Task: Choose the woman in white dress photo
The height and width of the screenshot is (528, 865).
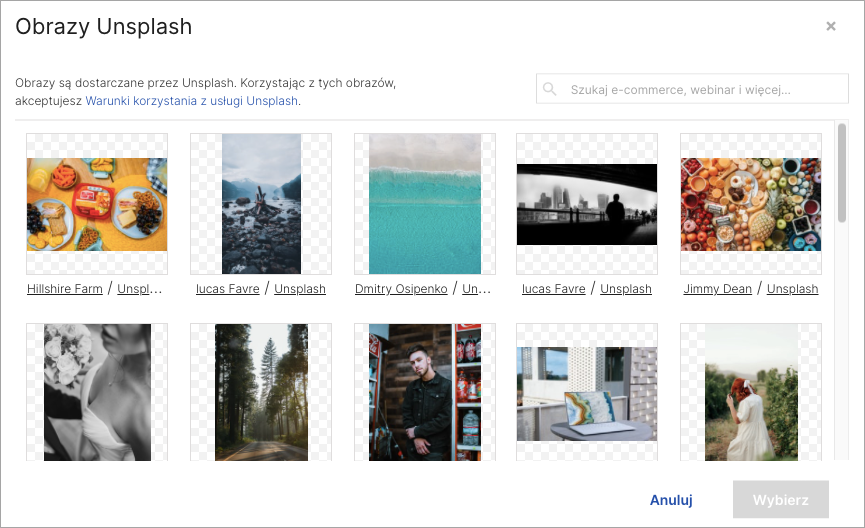Action: [x=751, y=392]
